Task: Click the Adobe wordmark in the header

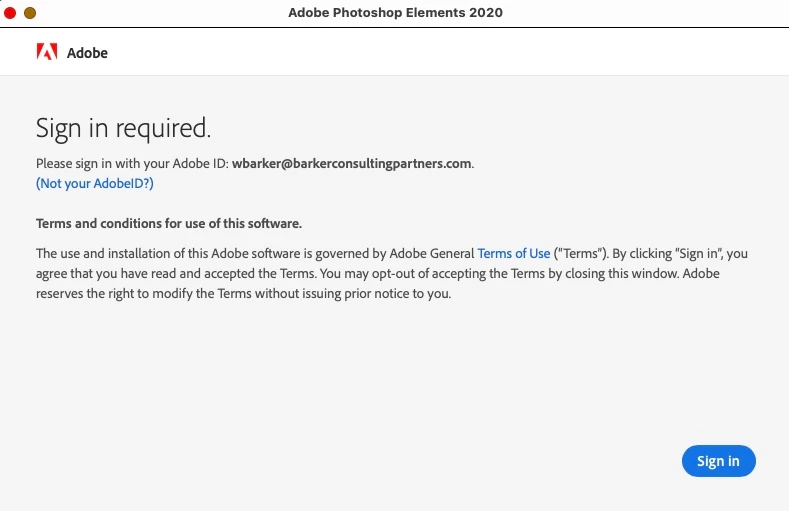Action: [87, 53]
